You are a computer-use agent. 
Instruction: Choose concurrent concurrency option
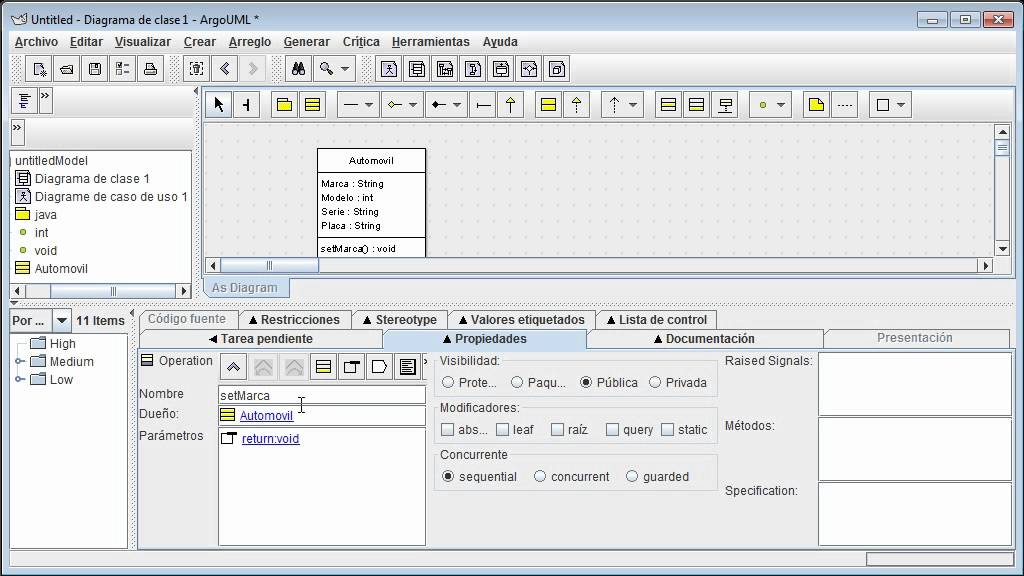tap(539, 477)
